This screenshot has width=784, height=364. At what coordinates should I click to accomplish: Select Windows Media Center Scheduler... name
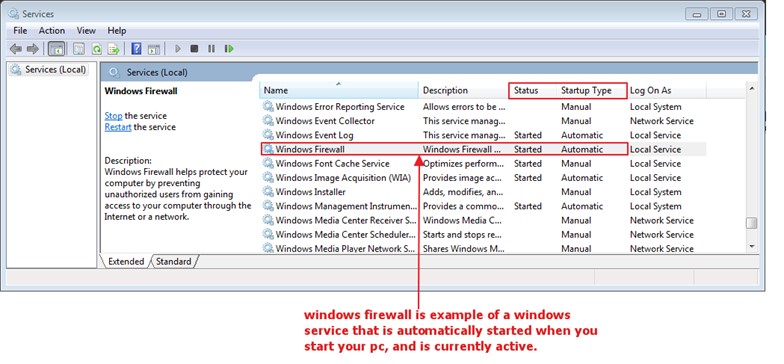tap(346, 234)
